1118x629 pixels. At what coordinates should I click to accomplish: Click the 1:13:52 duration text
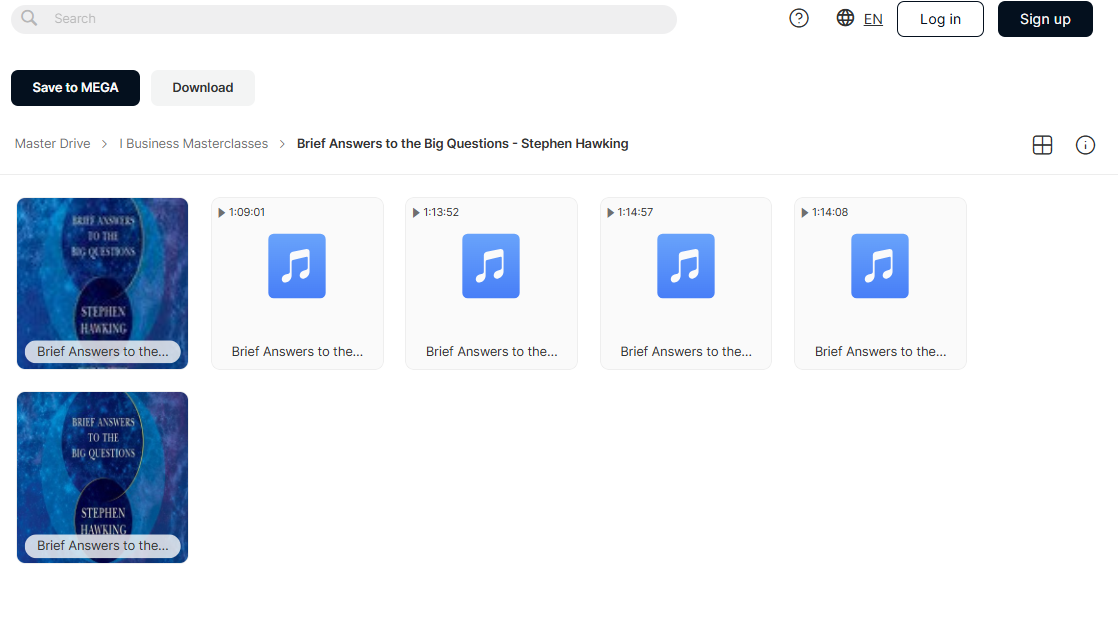(x=441, y=213)
